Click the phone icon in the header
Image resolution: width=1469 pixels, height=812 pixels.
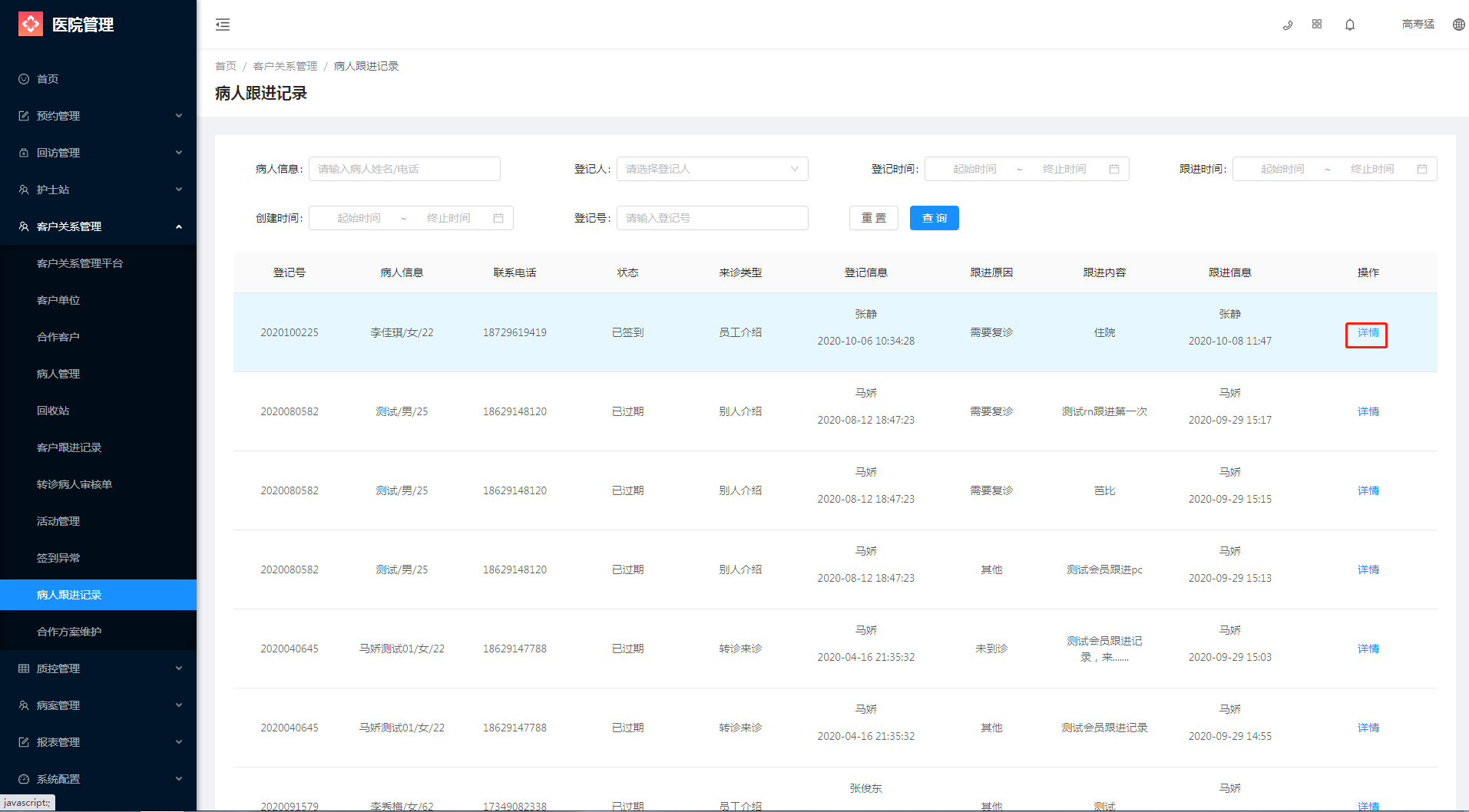(1288, 25)
